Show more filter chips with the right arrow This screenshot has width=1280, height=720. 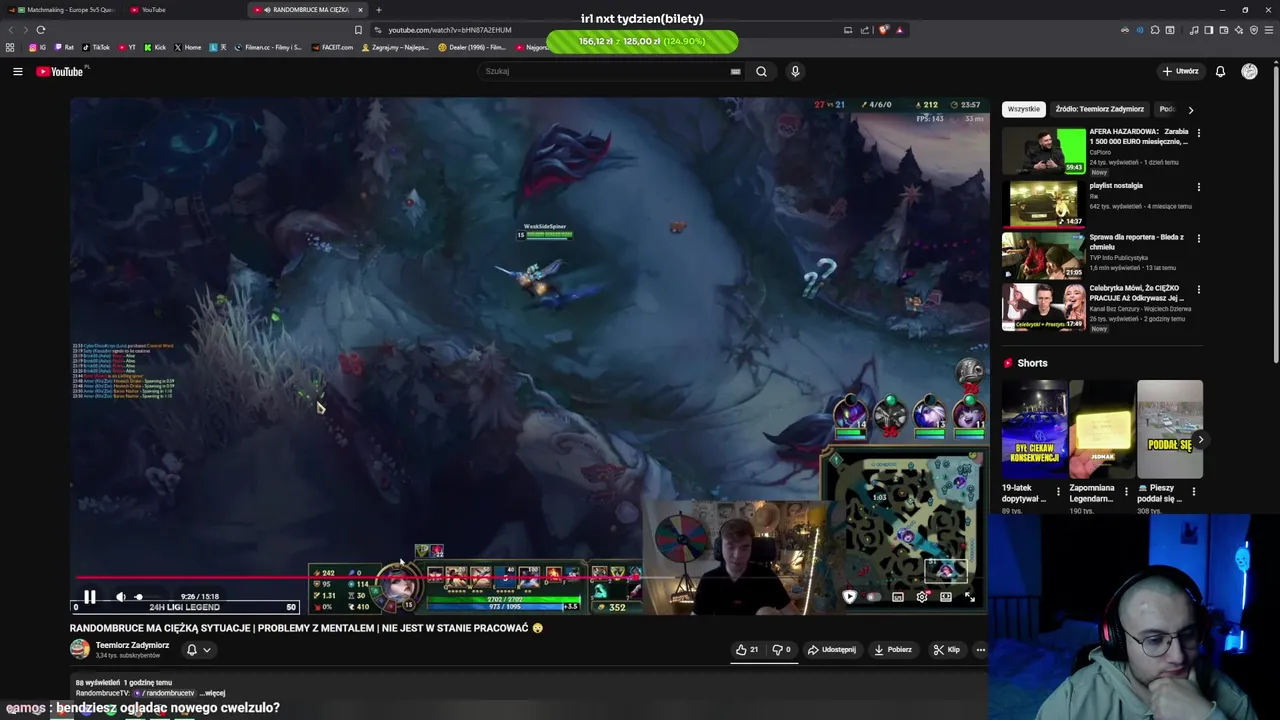pos(1190,109)
